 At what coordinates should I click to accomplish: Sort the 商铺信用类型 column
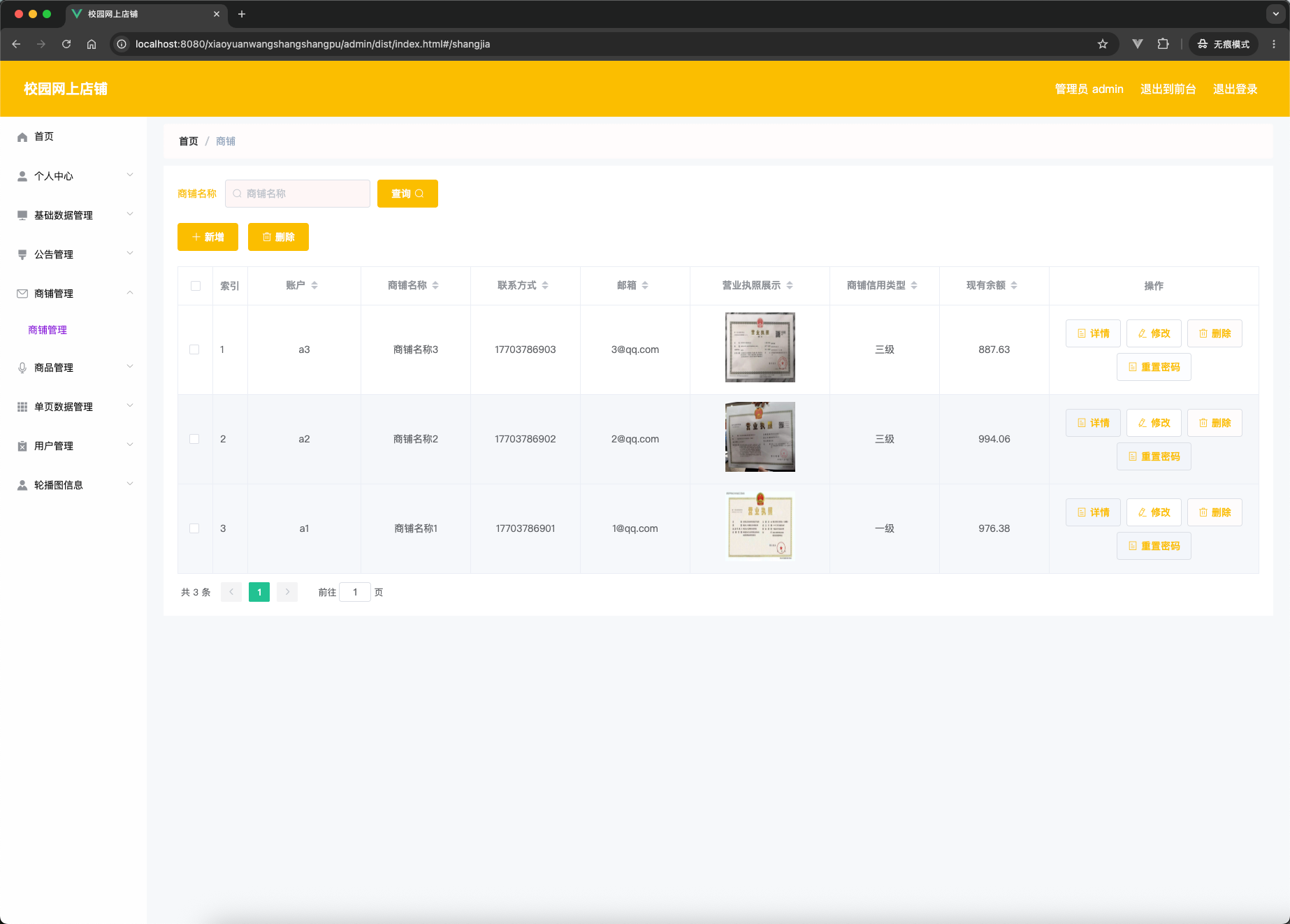click(914, 285)
